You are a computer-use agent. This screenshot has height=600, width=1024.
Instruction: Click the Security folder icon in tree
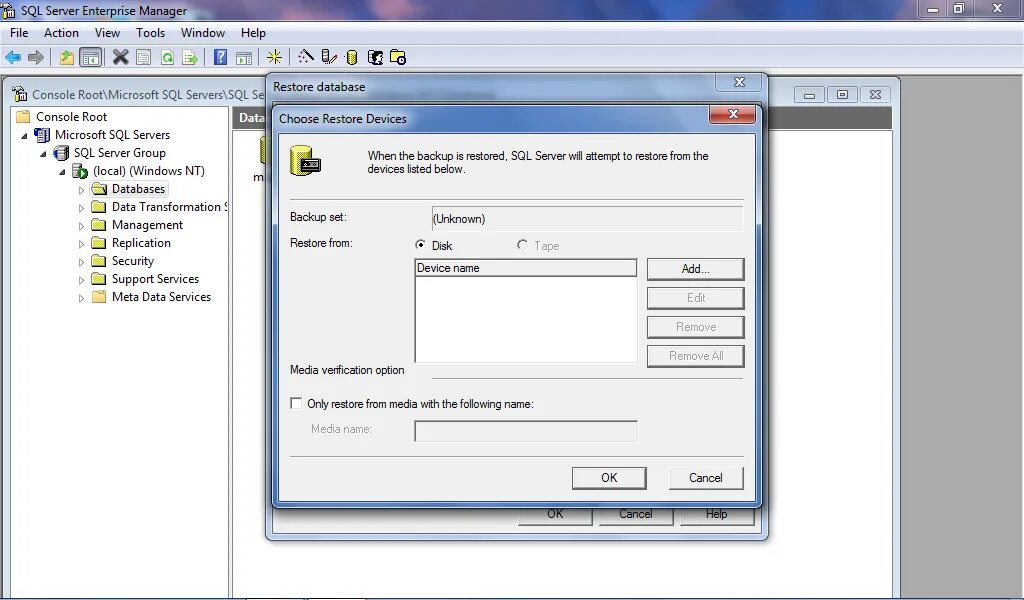tap(99, 261)
